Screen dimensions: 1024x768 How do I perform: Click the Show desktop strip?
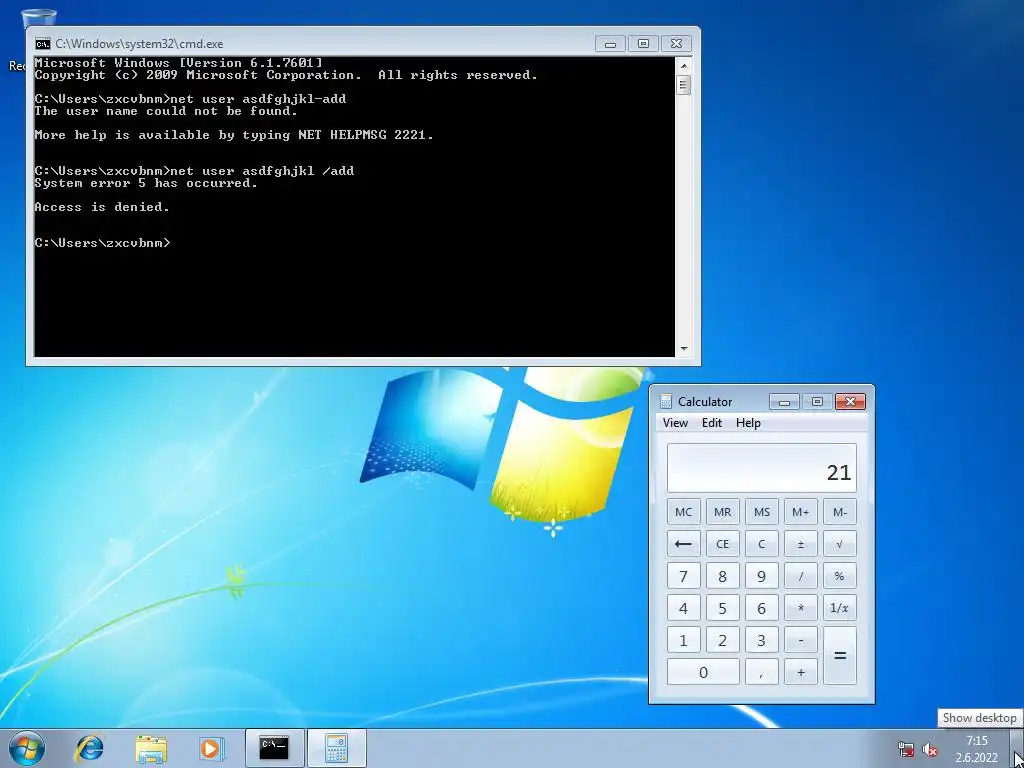pos(1018,748)
